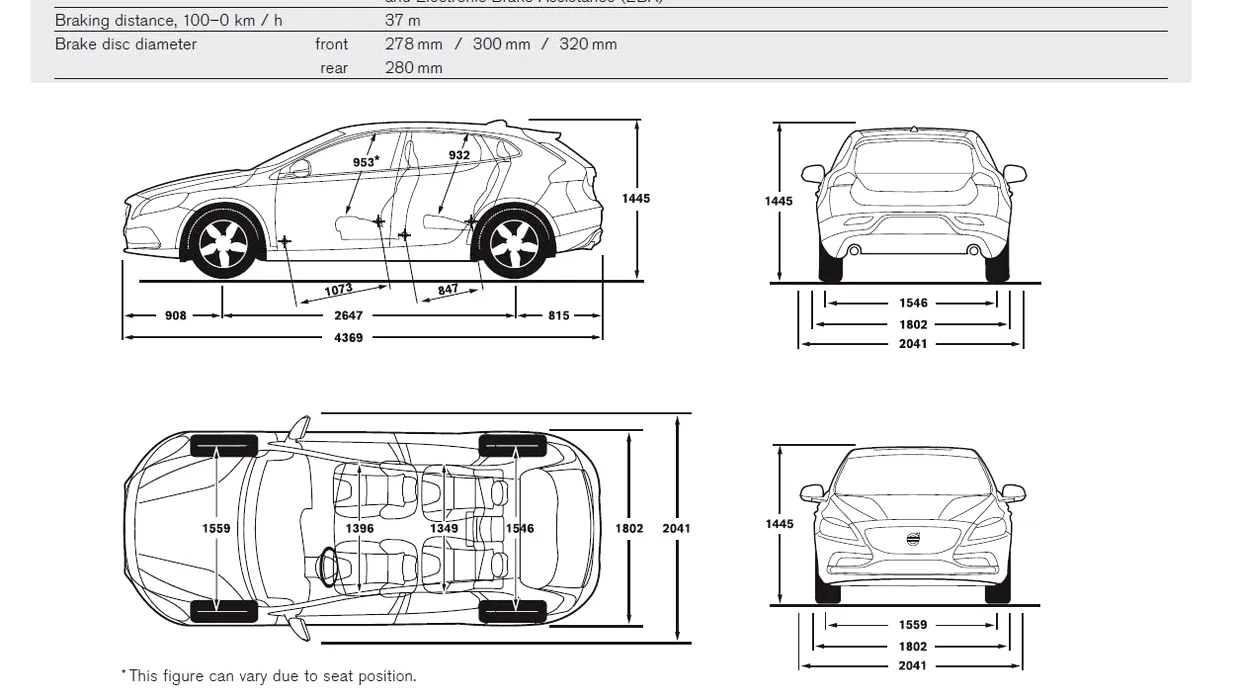Select "1802" width beside top view
Viewport: 1239px width, 700px height.
(629, 528)
